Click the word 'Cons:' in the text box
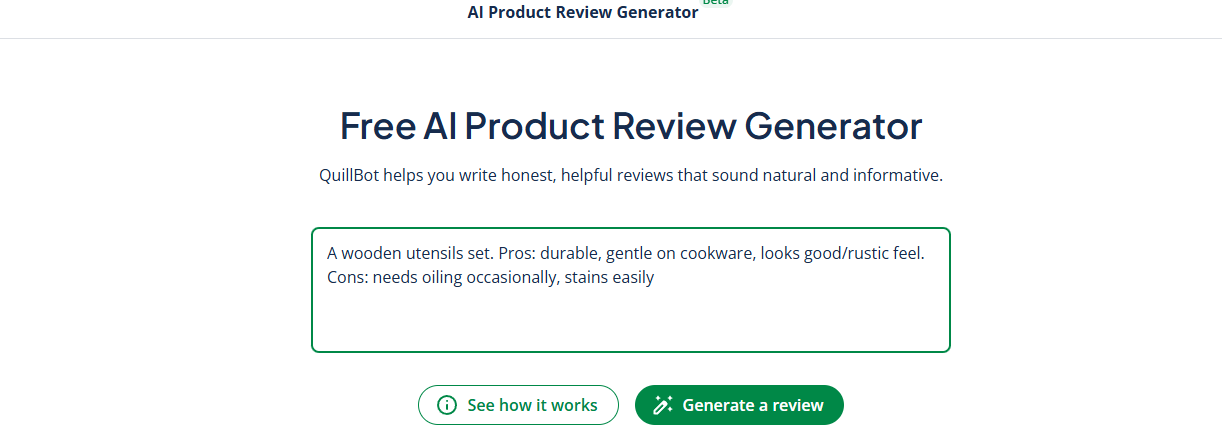1222x437 pixels. [x=348, y=278]
